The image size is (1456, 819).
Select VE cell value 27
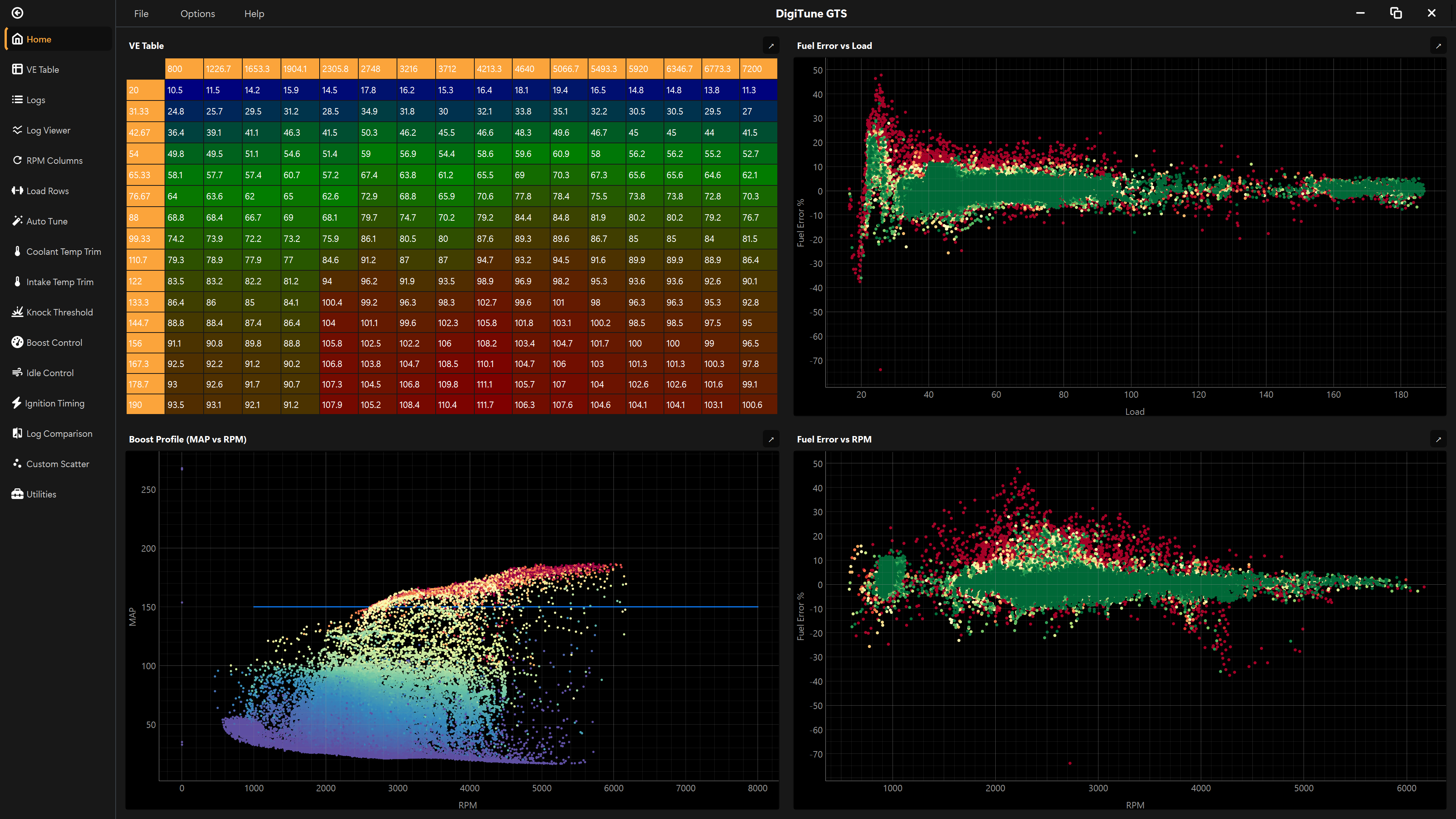pyautogui.click(x=758, y=111)
